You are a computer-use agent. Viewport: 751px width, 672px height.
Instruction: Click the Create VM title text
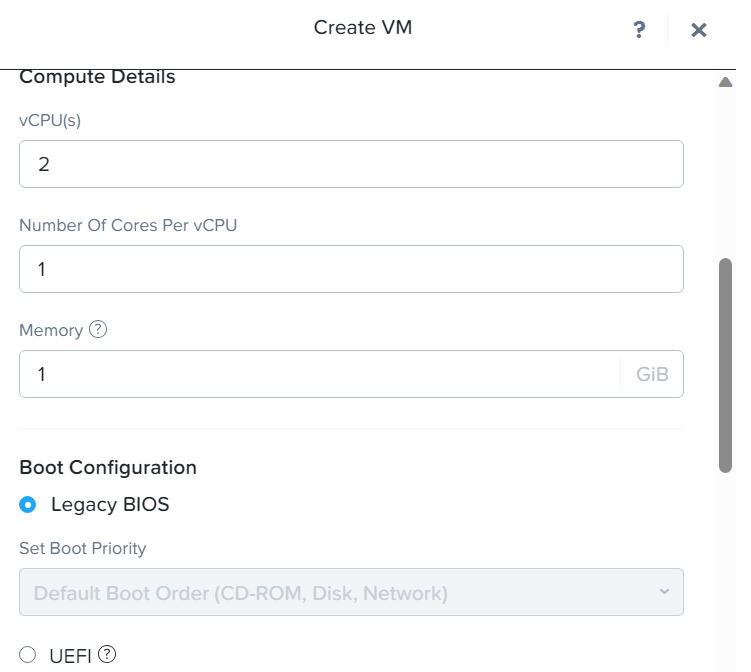click(x=363, y=27)
